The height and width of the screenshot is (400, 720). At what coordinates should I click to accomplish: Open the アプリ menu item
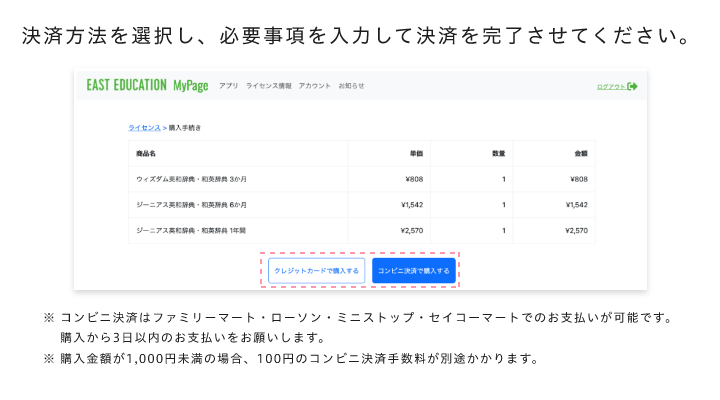[228, 86]
